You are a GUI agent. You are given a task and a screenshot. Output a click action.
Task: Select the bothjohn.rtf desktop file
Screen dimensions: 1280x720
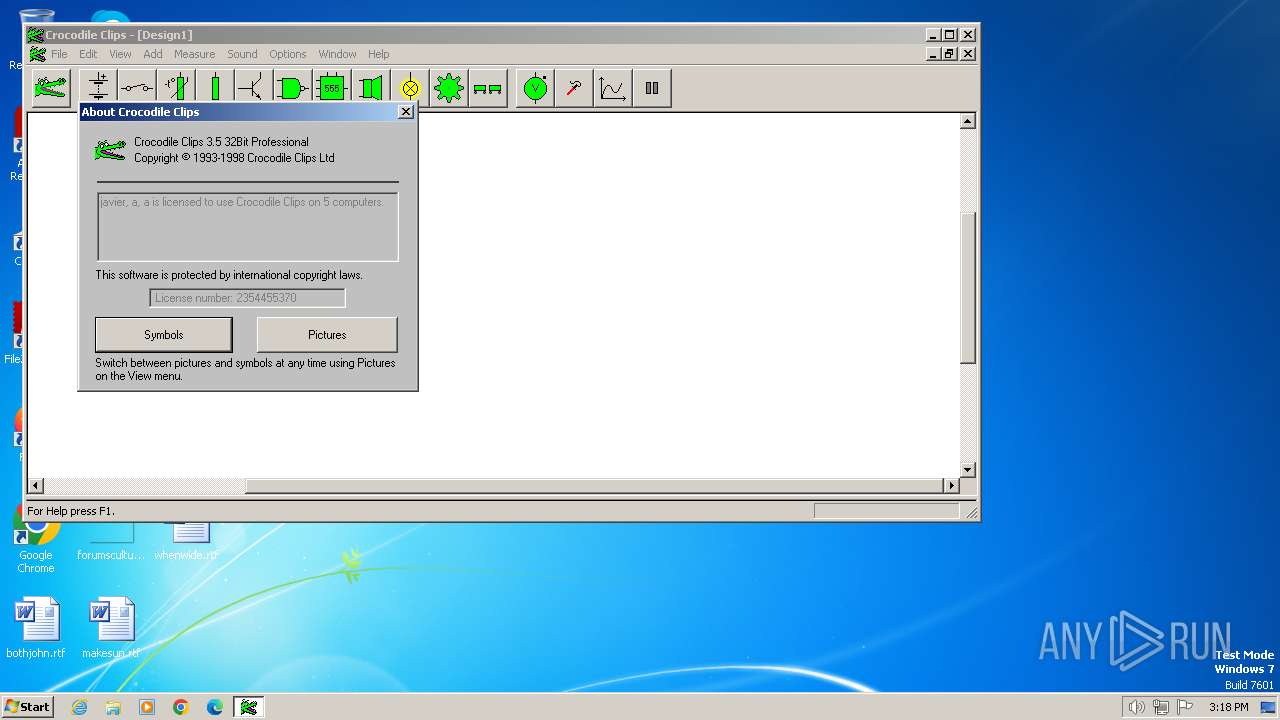pos(36,629)
